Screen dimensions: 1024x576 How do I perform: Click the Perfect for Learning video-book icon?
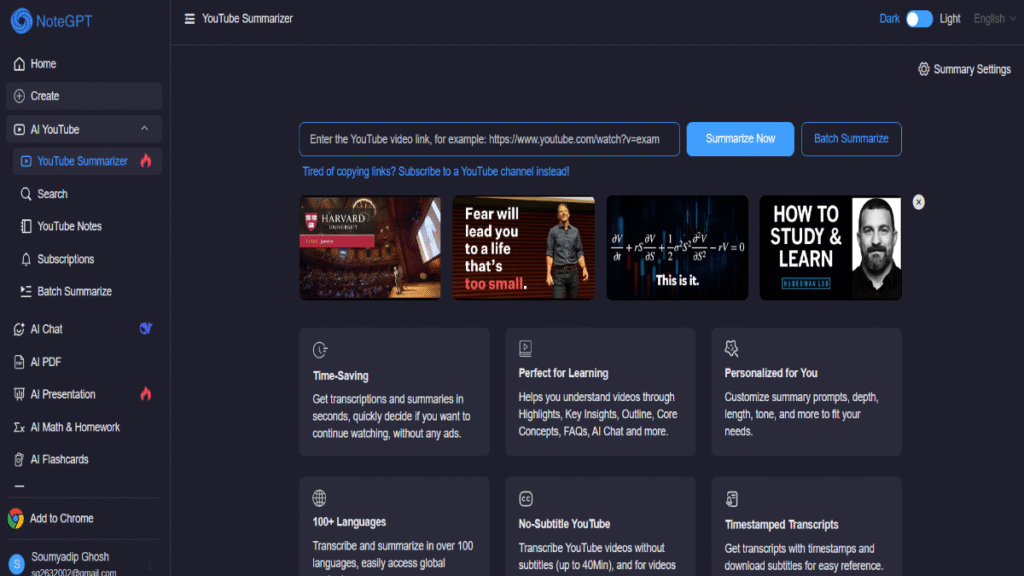click(x=525, y=349)
